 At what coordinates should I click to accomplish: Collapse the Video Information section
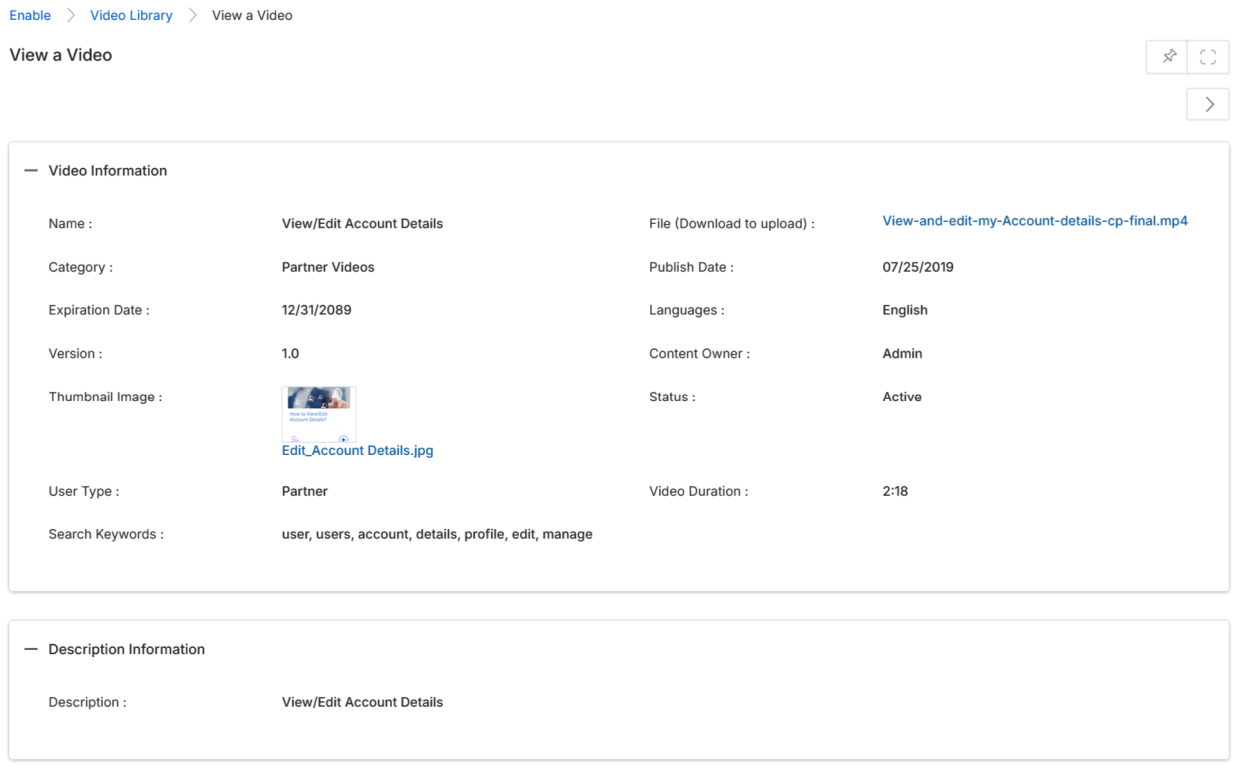[x=31, y=171]
